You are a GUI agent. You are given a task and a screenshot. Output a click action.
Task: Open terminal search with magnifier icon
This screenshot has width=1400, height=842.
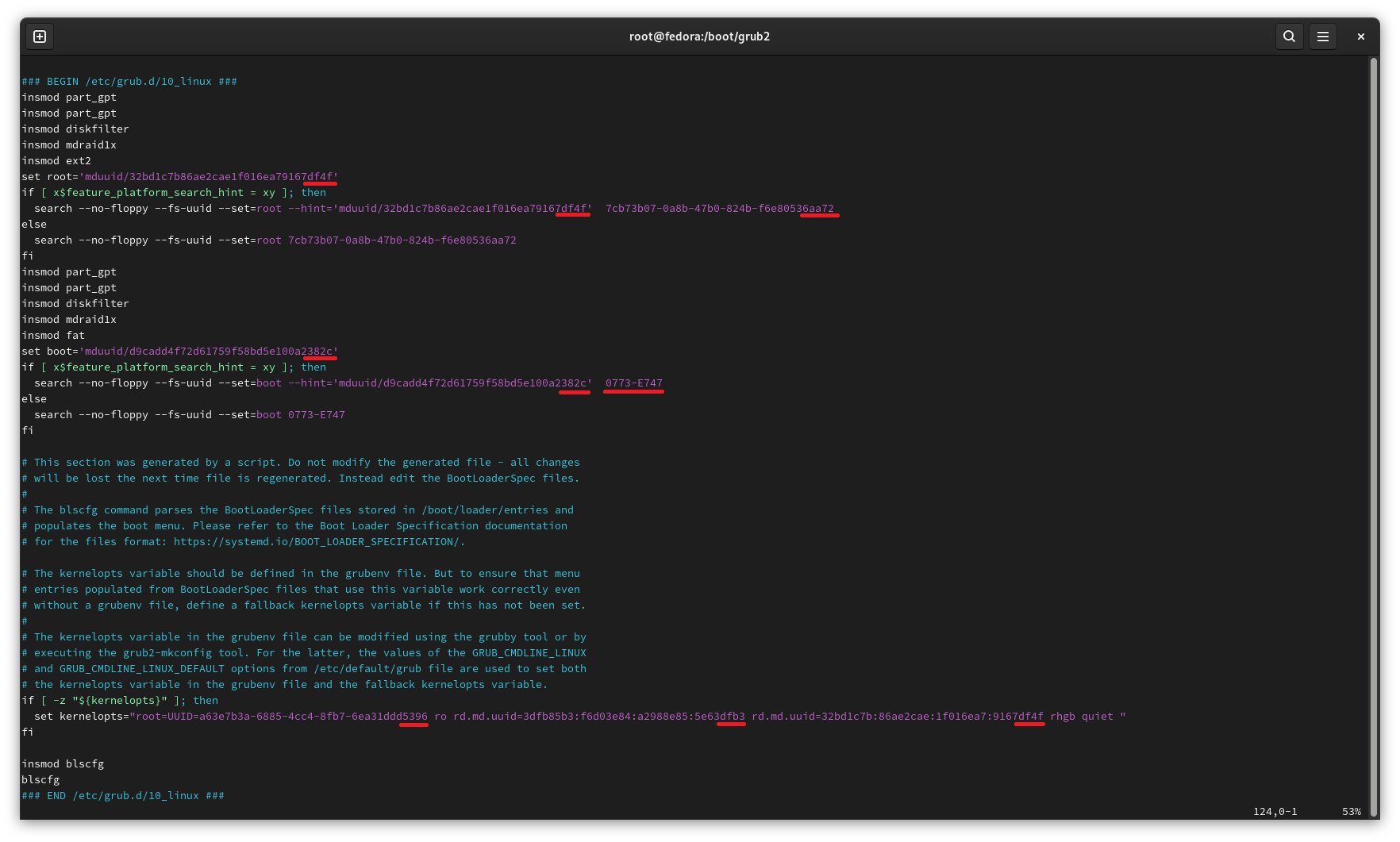[x=1289, y=37]
